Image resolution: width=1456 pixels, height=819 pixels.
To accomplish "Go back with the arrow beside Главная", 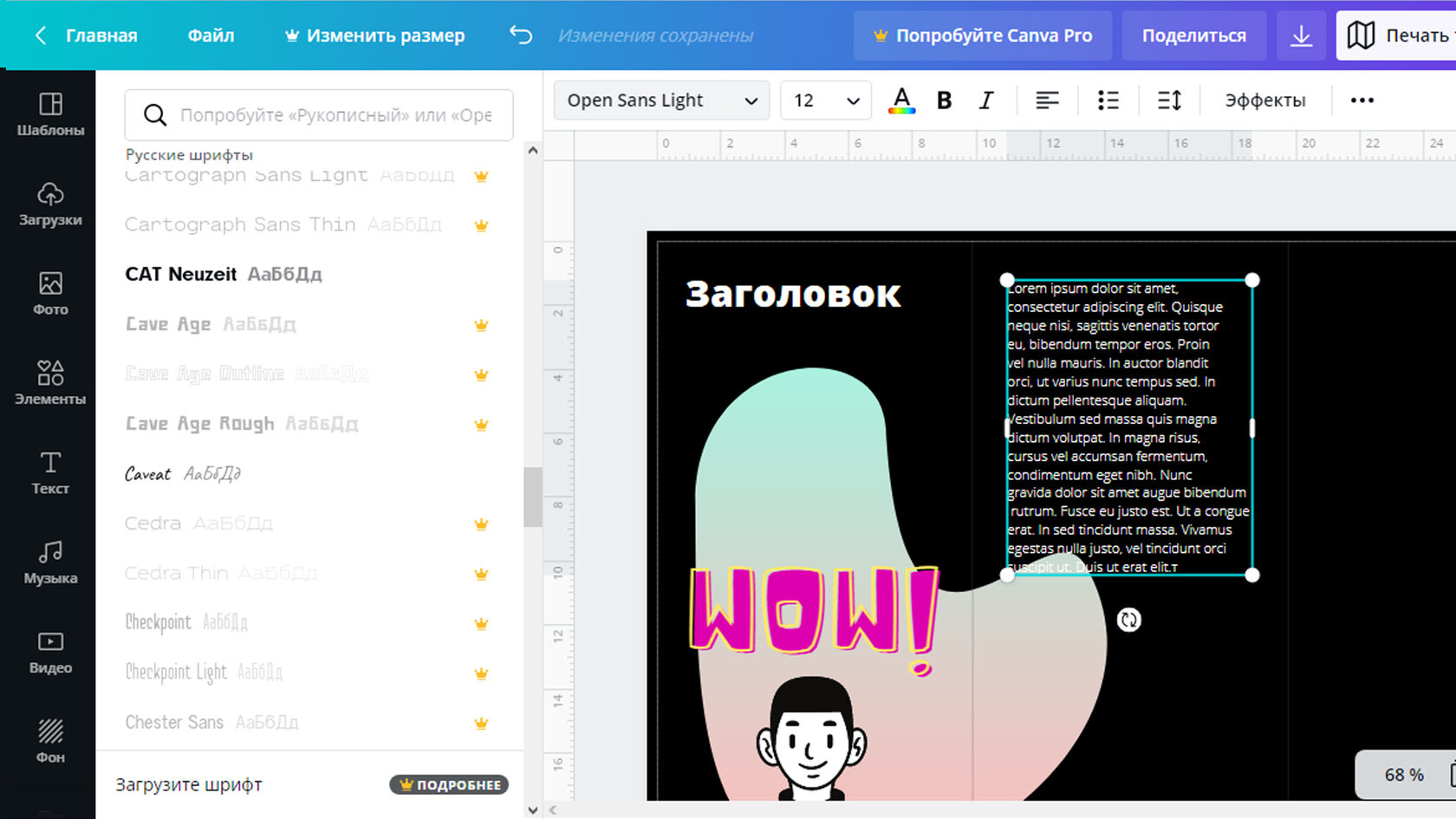I will (x=40, y=36).
